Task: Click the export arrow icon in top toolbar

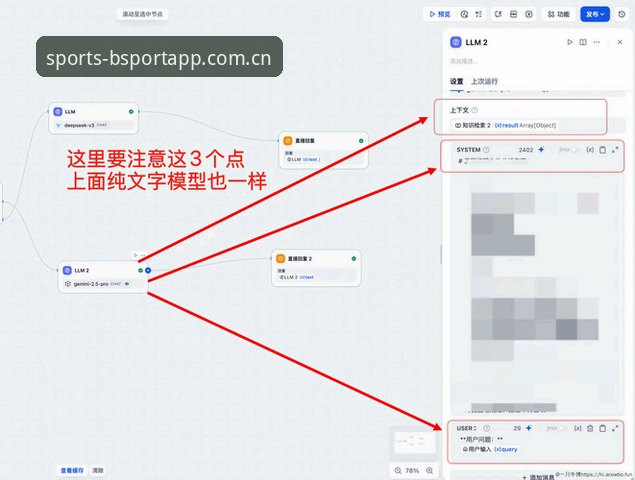Action: point(499,14)
